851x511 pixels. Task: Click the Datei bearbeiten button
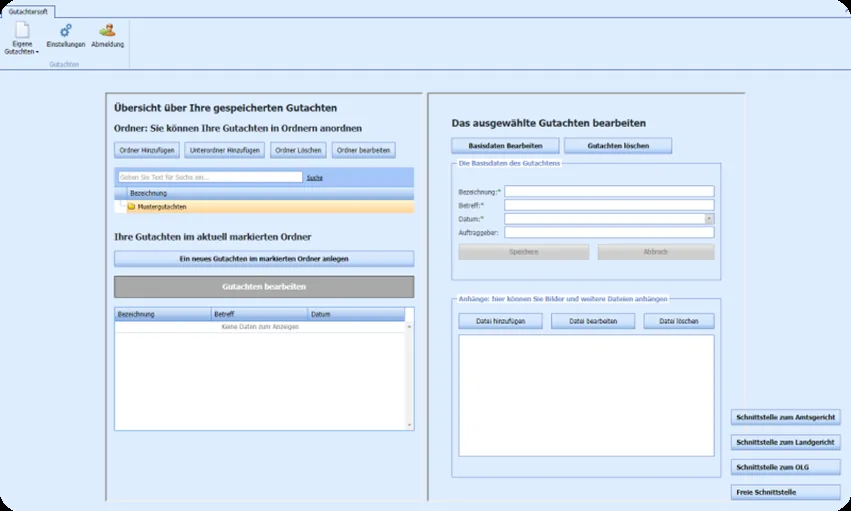(x=593, y=321)
